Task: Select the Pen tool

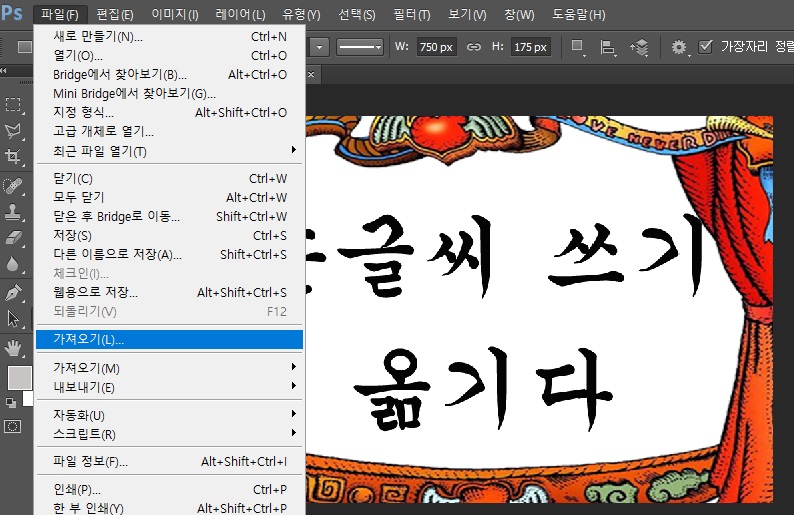Action: tap(13, 292)
